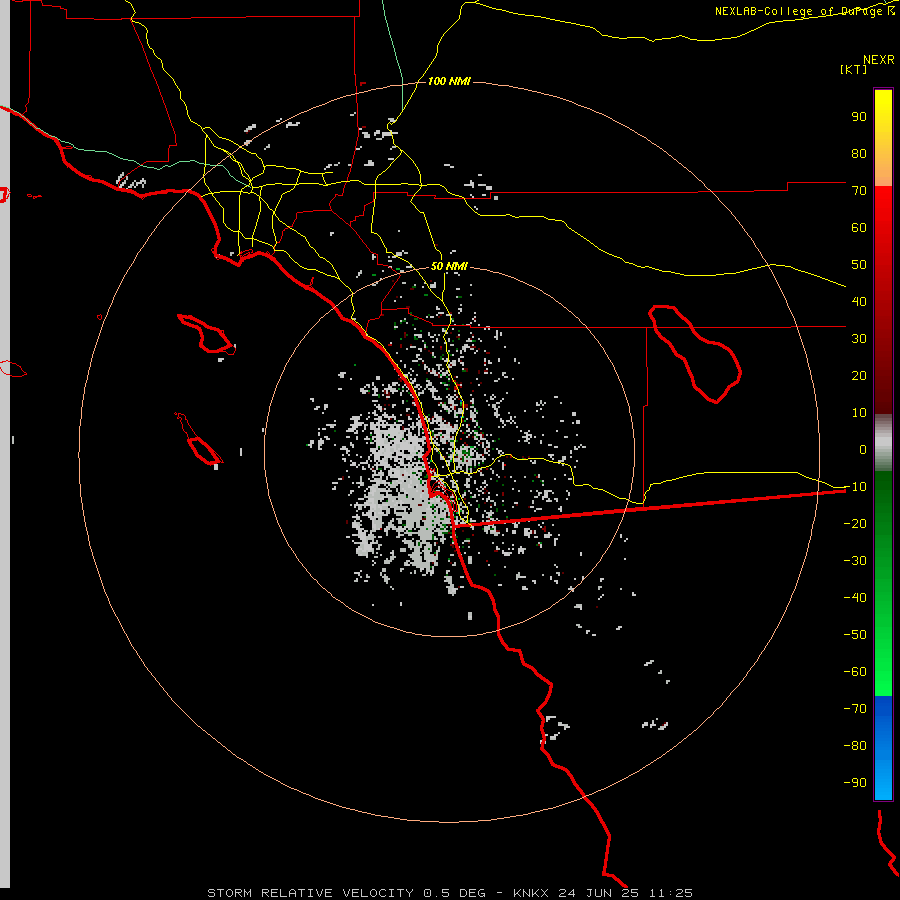900x900 pixels.
Task: Click the -60 value on the velocity scale
Action: click(855, 672)
